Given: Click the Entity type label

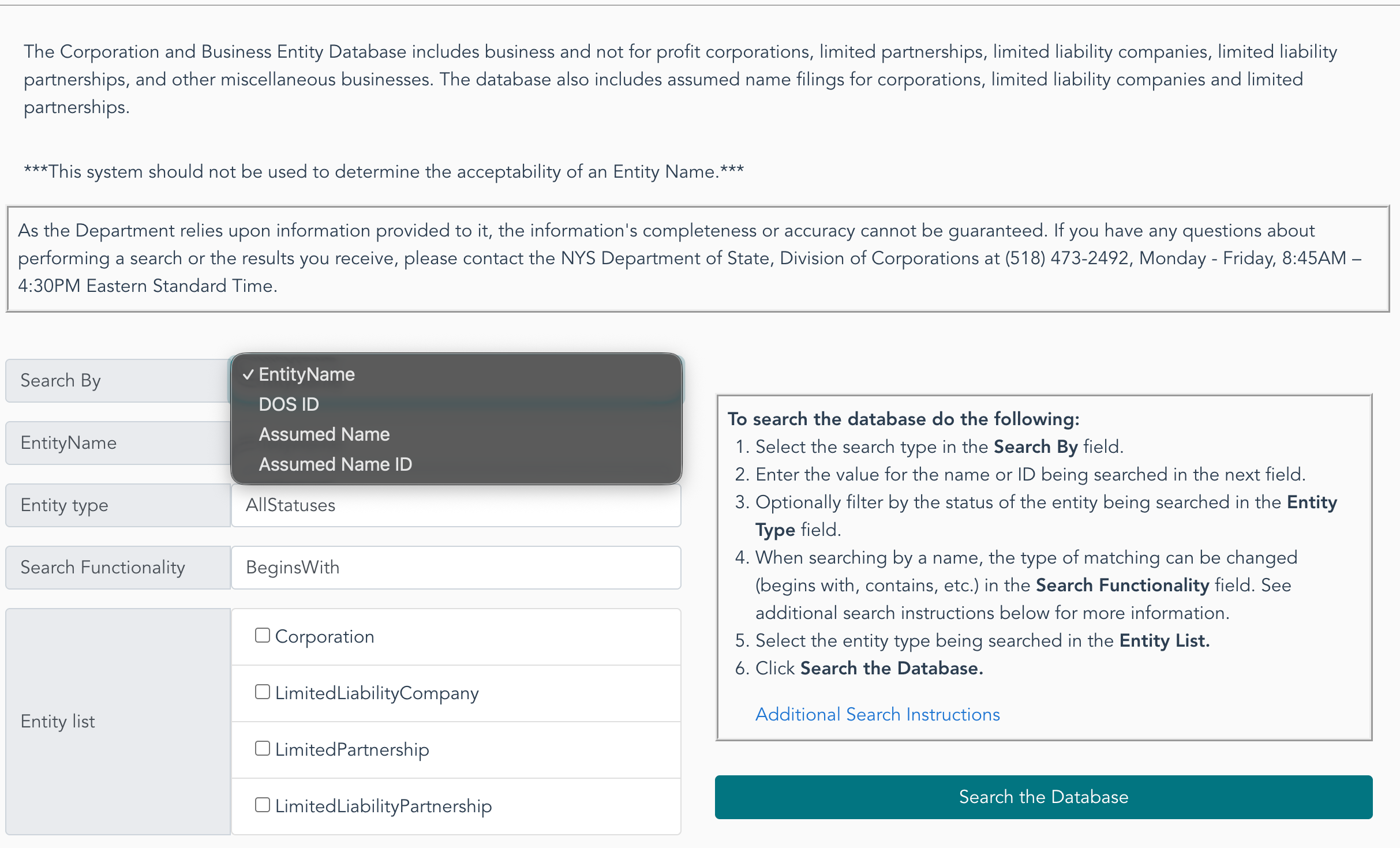Looking at the screenshot, I should [x=118, y=505].
